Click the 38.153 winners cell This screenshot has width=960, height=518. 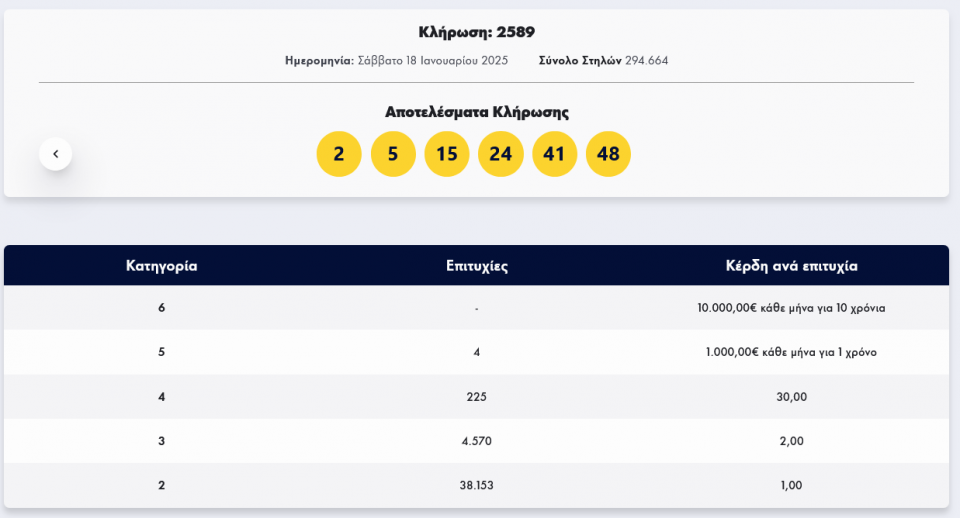click(477, 485)
